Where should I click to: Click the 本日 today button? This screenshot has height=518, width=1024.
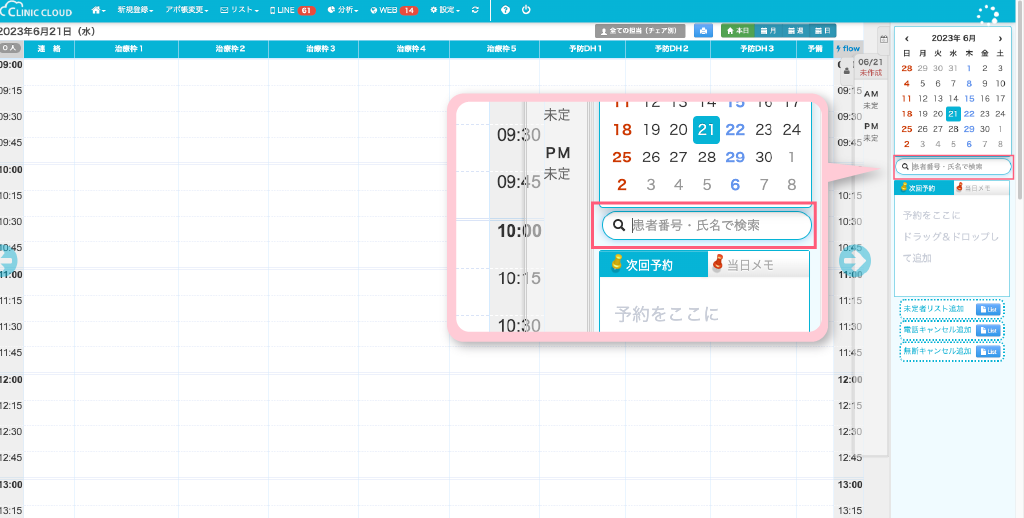pos(737,31)
